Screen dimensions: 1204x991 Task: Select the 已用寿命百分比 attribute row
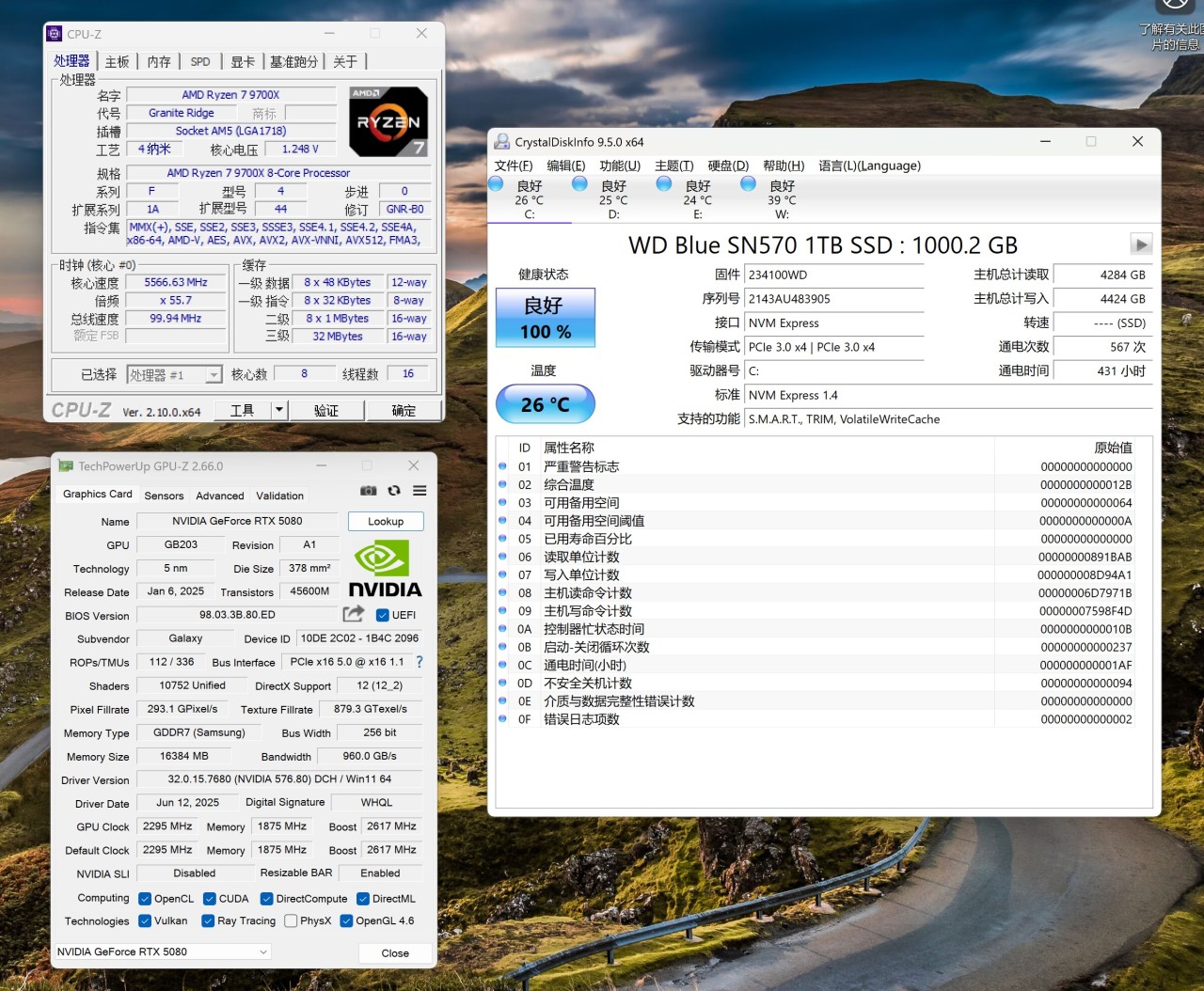(588, 539)
